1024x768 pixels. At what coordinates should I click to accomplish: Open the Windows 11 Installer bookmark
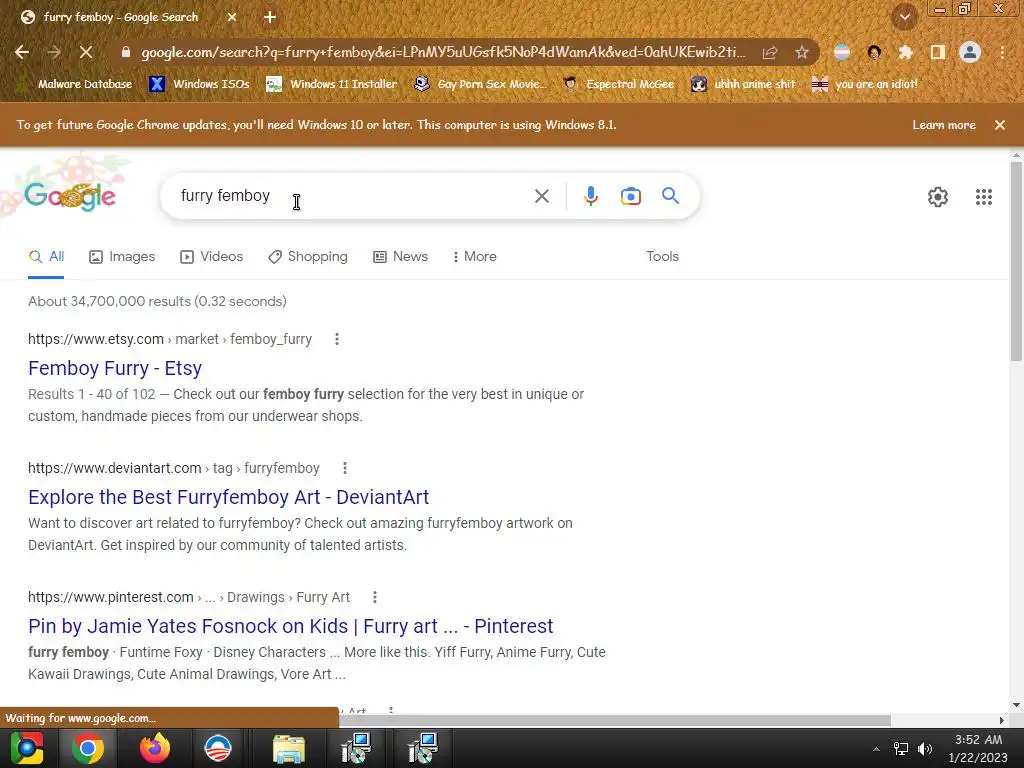pos(332,84)
